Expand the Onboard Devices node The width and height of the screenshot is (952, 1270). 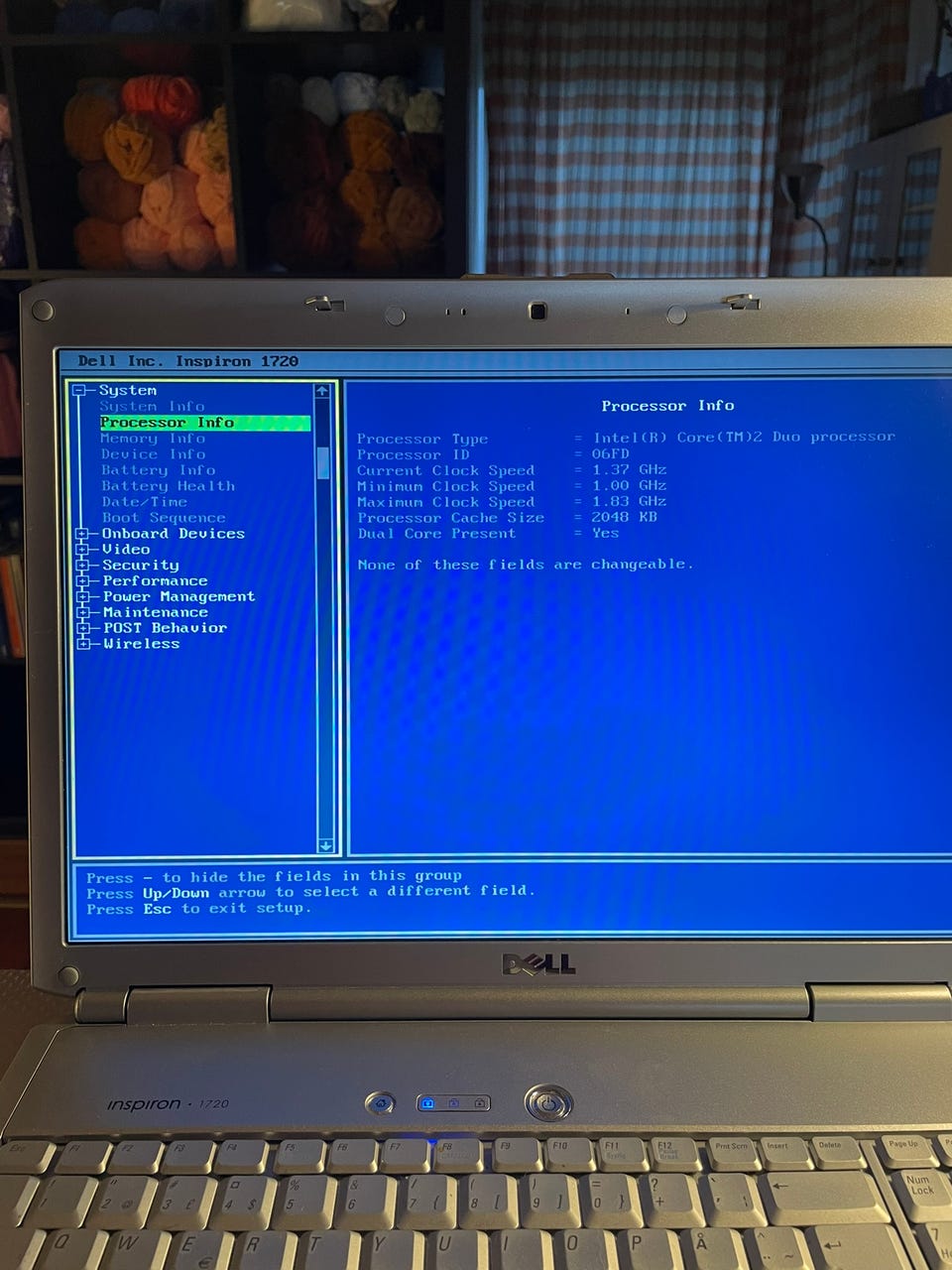(82, 534)
